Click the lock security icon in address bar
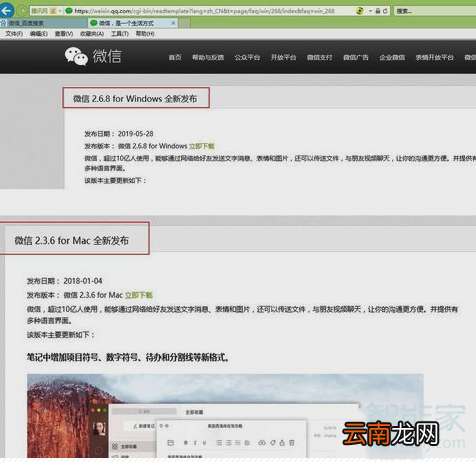The width and height of the screenshot is (476, 462). click(x=378, y=11)
